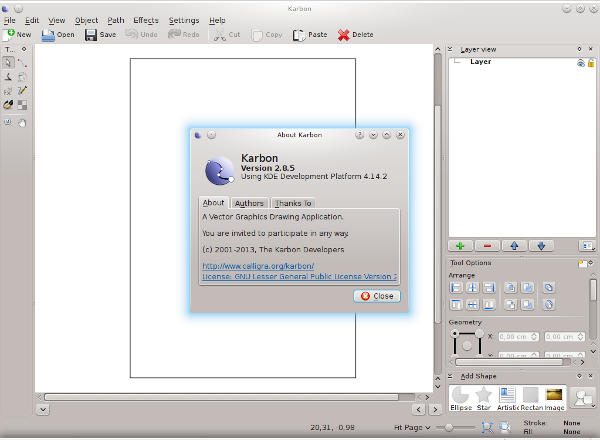
Task: Raise layer with blue up arrow
Action: [x=514, y=246]
